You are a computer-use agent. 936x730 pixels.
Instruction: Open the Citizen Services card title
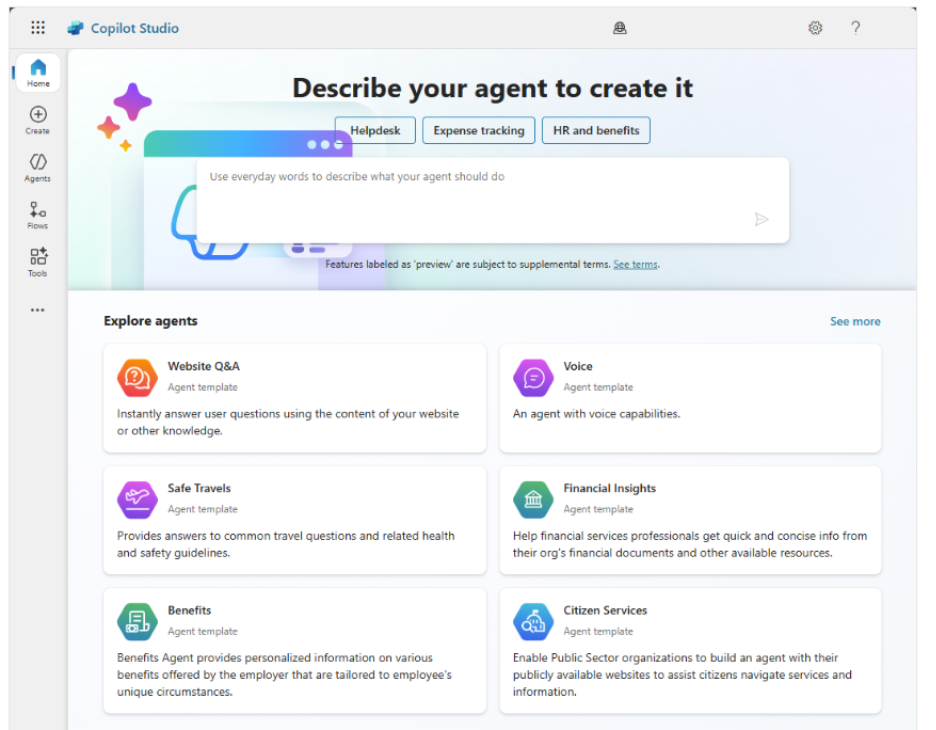[605, 611]
